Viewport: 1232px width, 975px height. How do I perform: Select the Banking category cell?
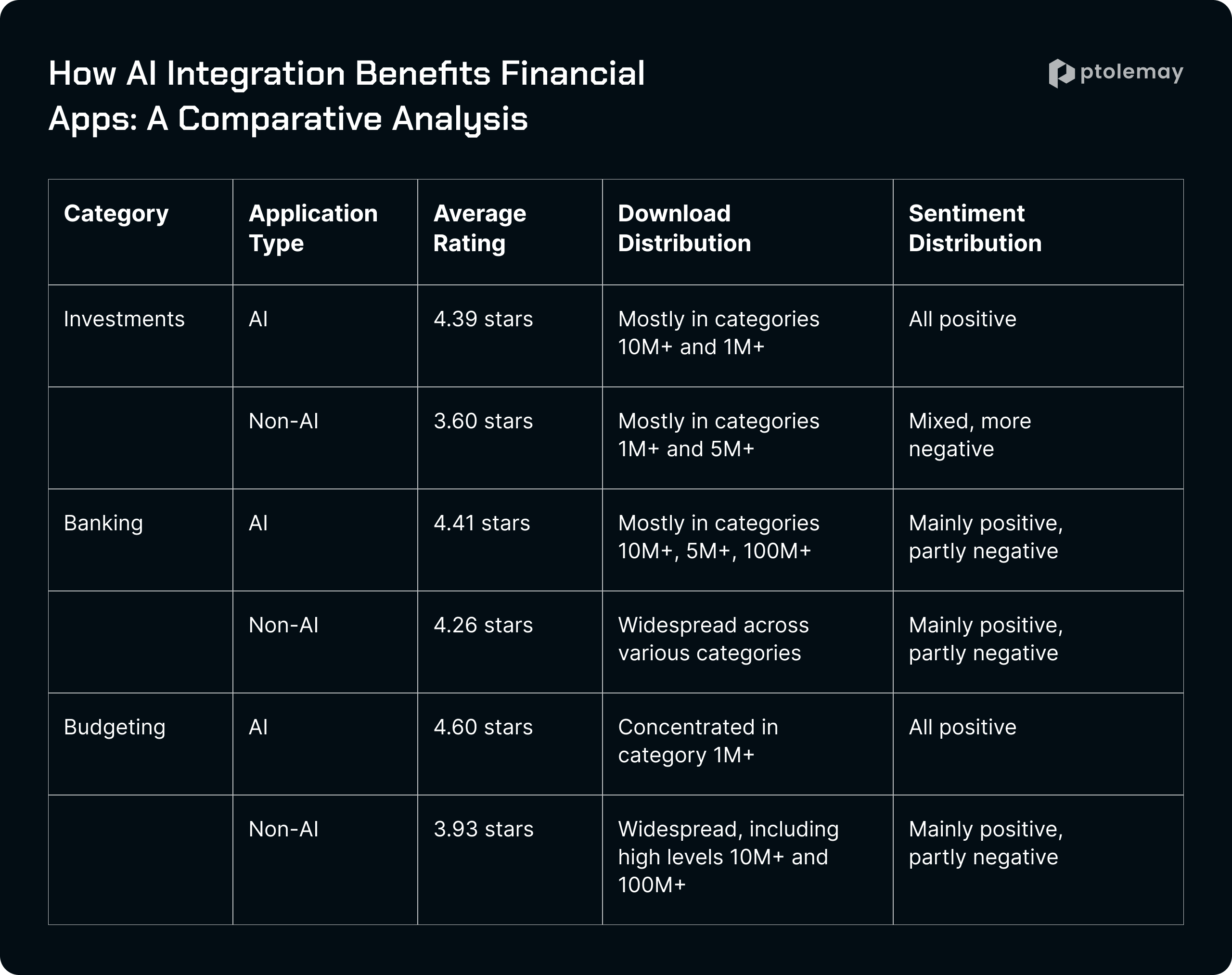141,540
